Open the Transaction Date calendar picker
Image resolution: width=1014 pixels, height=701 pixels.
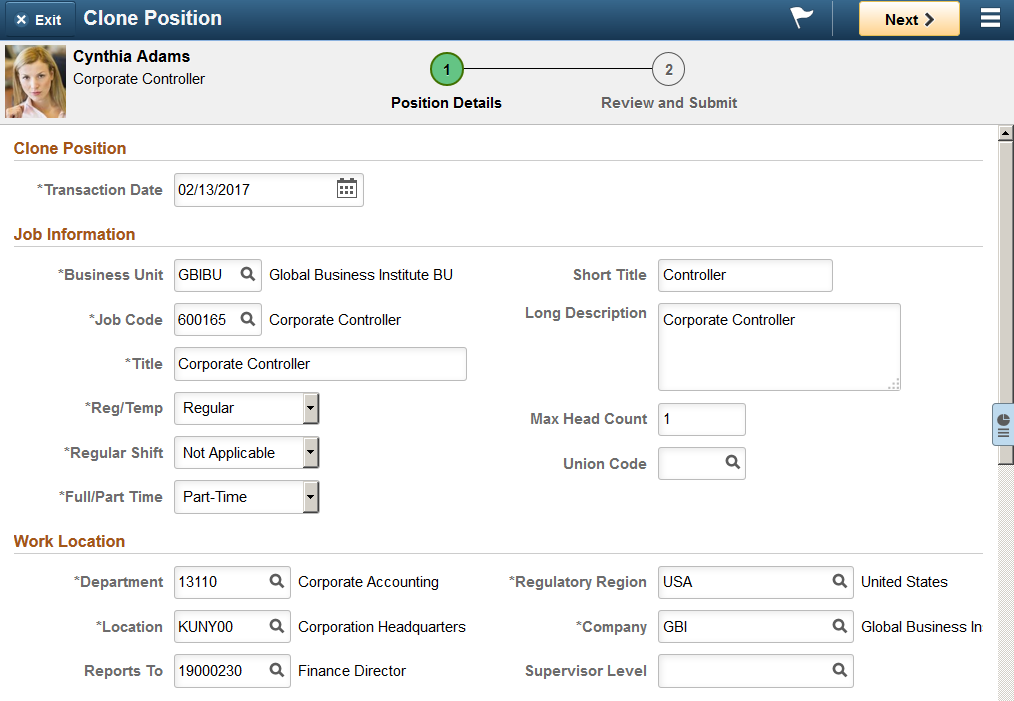coord(347,189)
